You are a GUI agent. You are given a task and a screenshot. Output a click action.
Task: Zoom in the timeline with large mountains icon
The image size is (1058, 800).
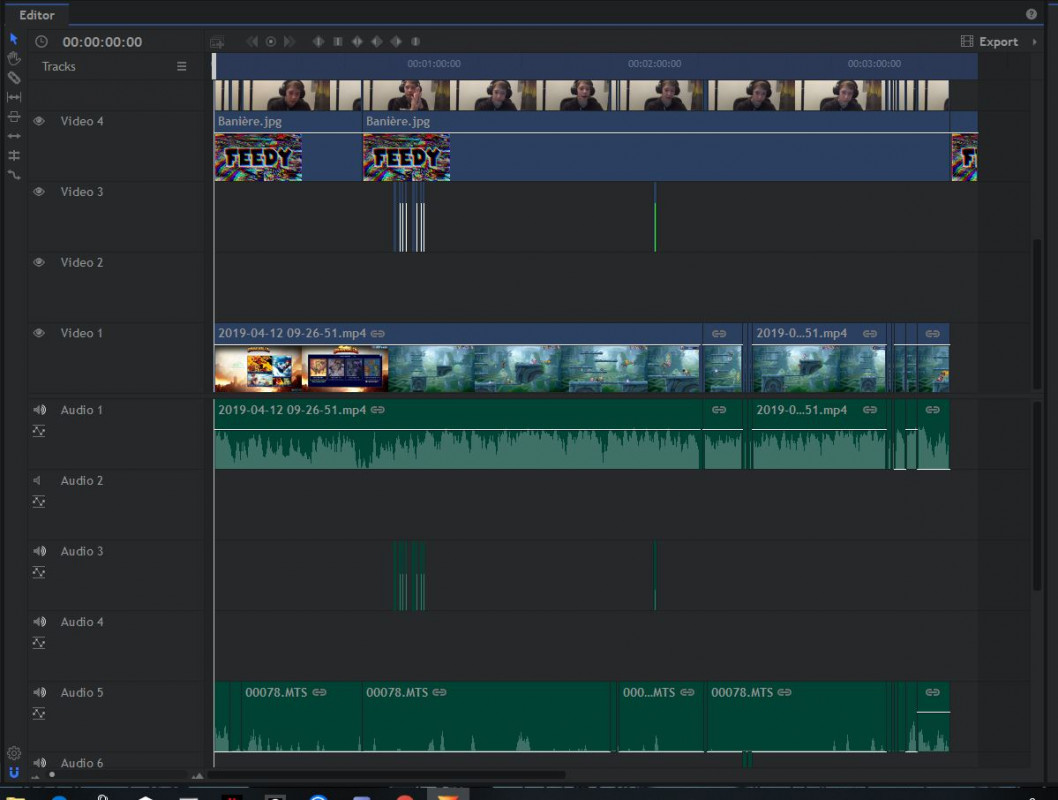(197, 776)
